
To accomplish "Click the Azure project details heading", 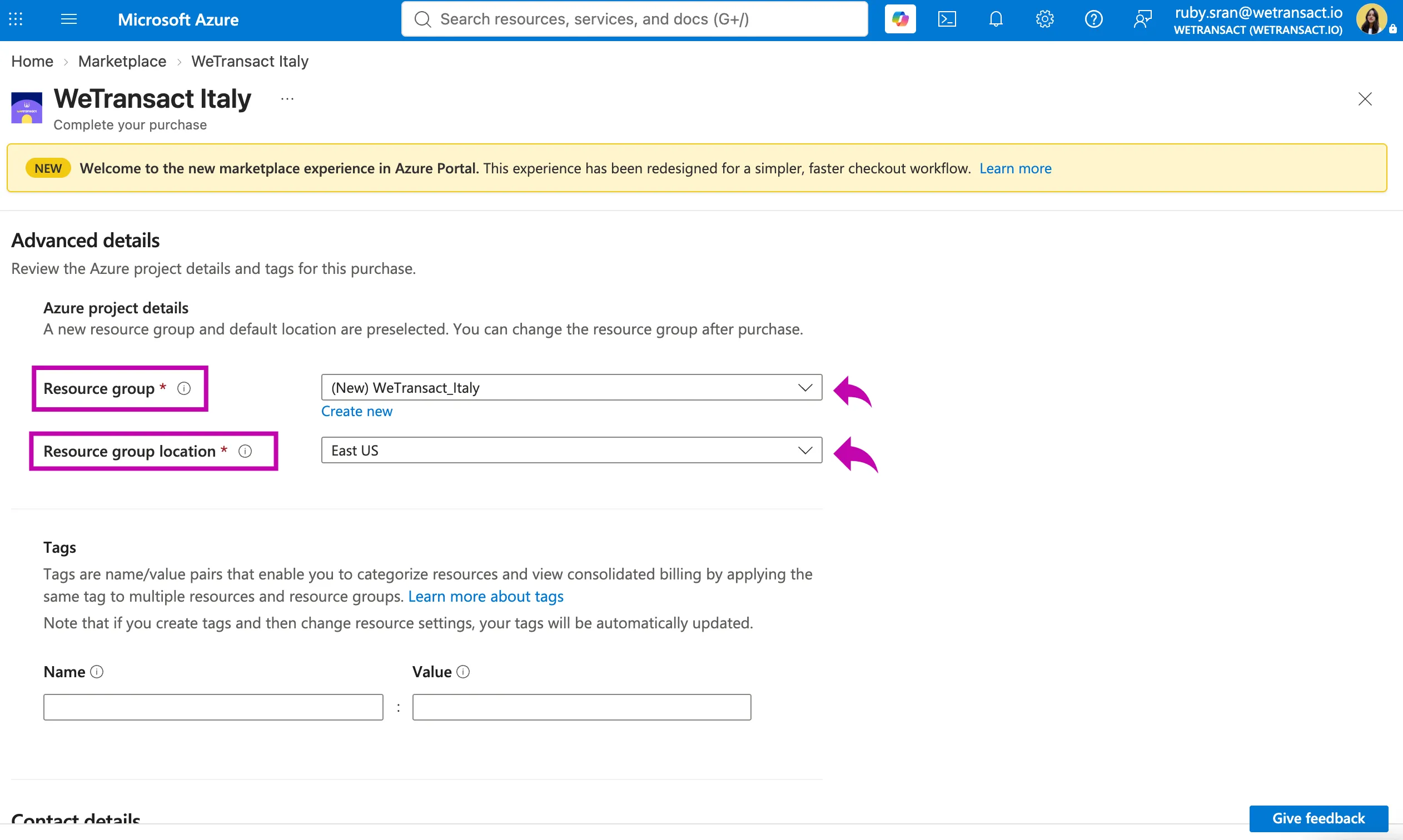I will pos(116,308).
